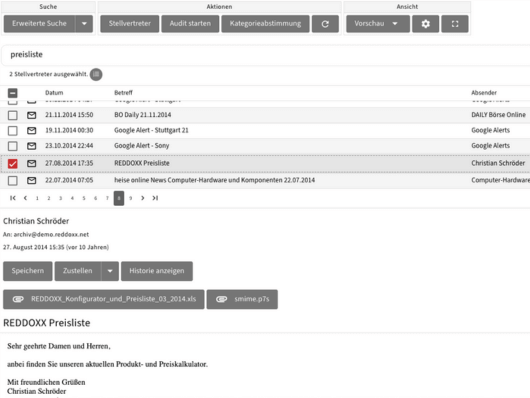The image size is (530, 398).
Task: Select the 'REDDOXX Preisliste' subject in the list
Action: (x=142, y=163)
